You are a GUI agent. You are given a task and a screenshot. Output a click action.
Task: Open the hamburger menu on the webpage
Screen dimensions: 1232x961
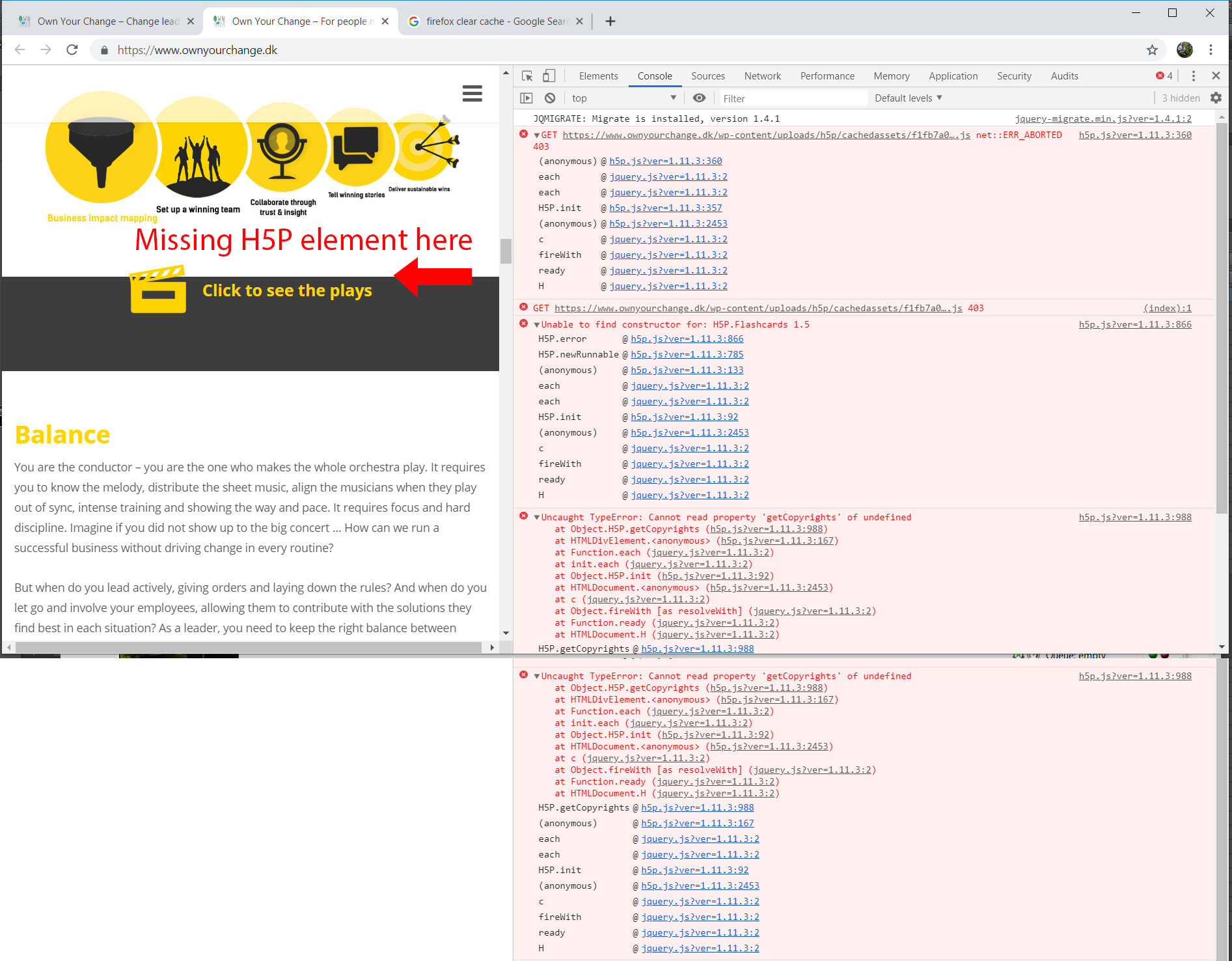(472, 94)
